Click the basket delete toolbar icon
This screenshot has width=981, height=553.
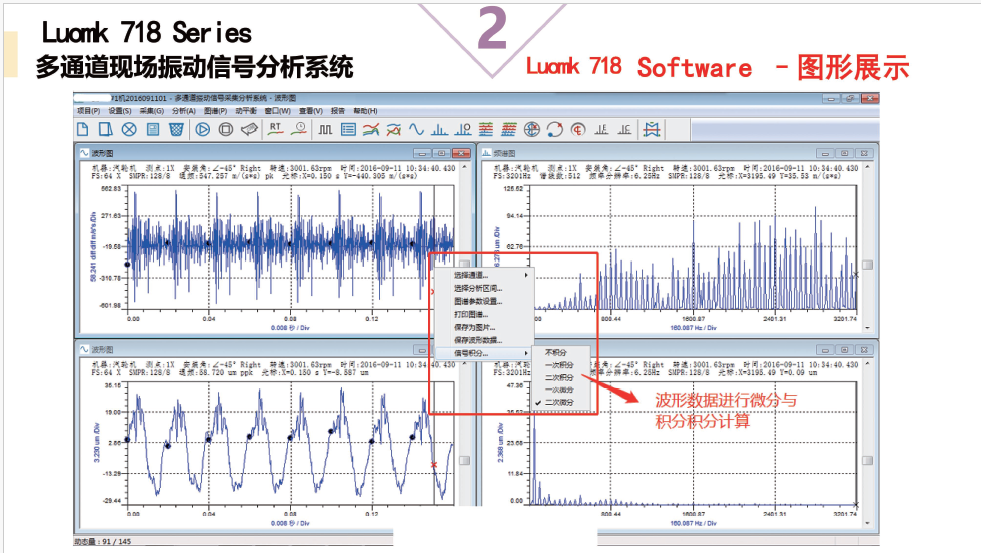[x=176, y=129]
